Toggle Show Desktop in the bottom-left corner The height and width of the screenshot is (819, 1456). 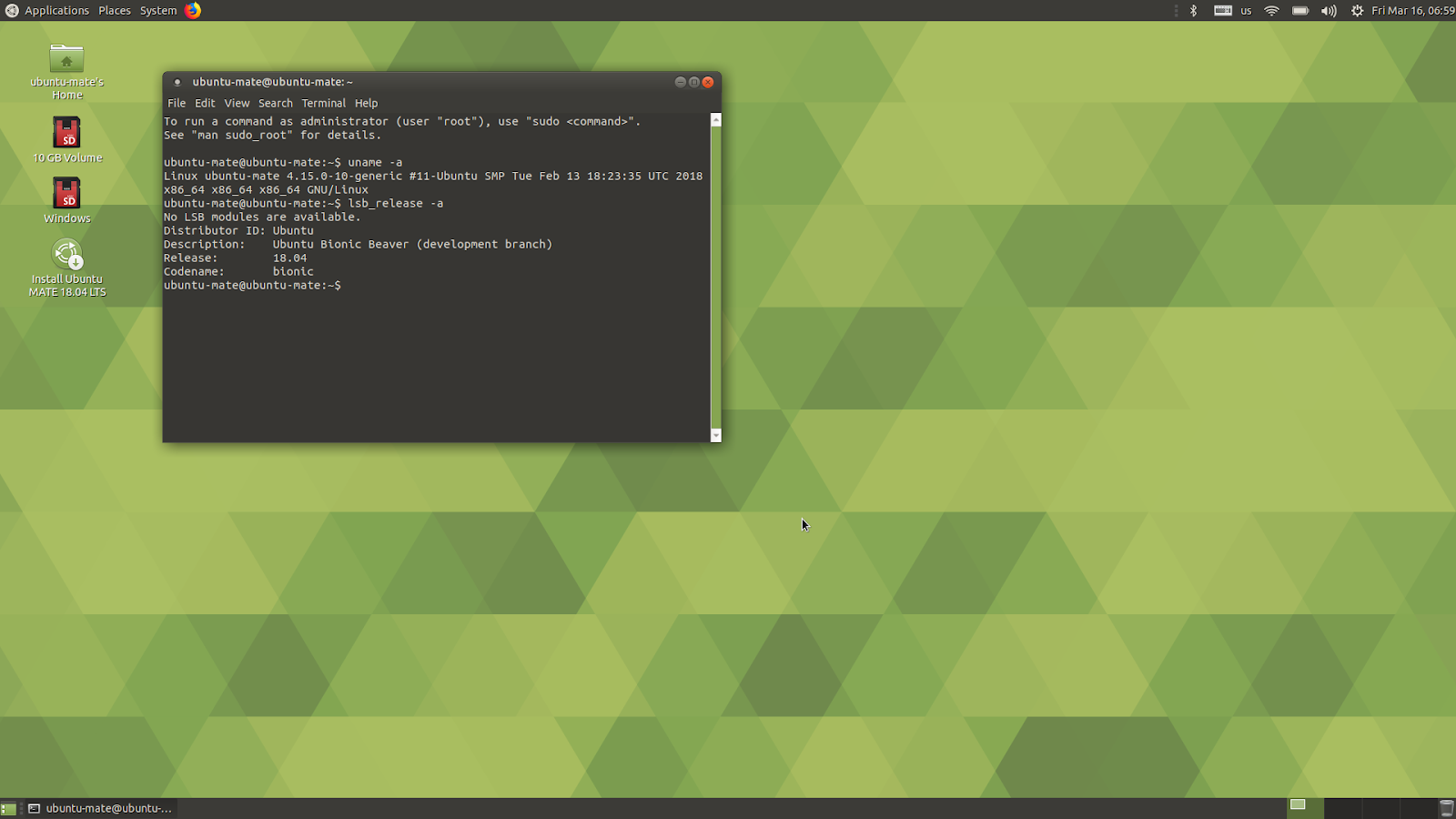[9, 808]
